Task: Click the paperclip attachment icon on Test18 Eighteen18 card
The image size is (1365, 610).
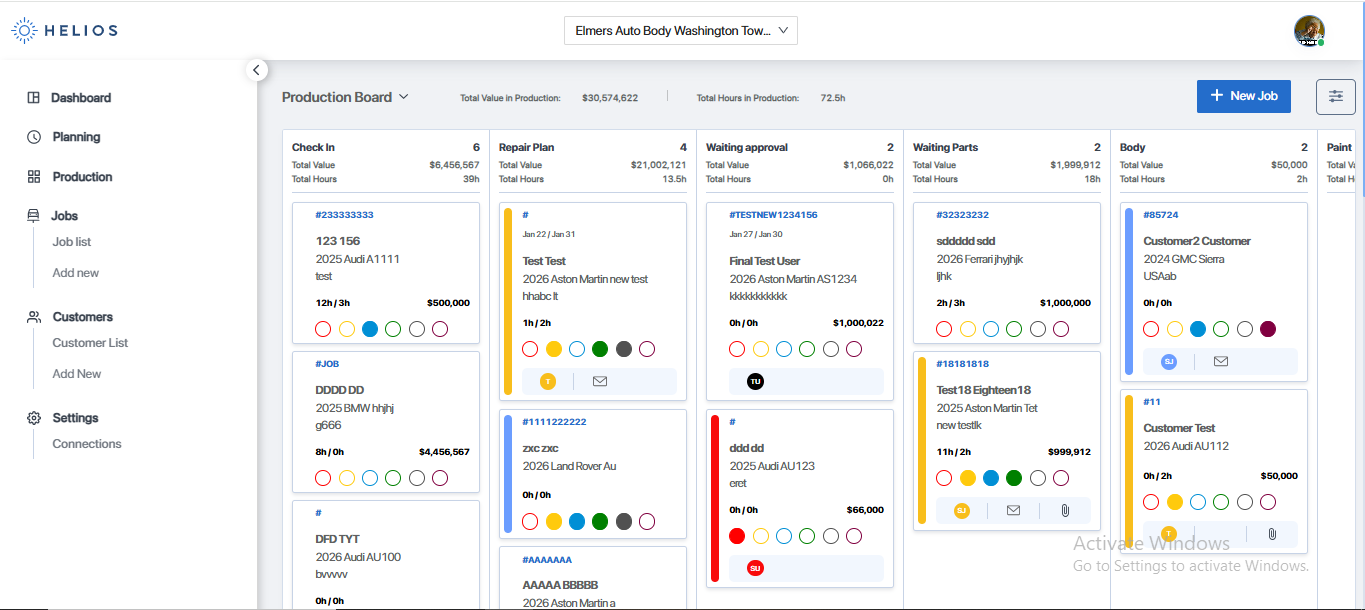Action: (1065, 510)
